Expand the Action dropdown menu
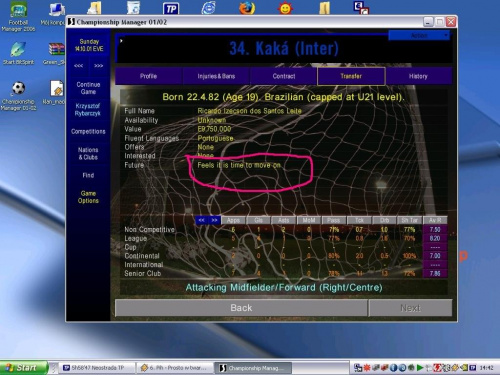 (x=419, y=35)
